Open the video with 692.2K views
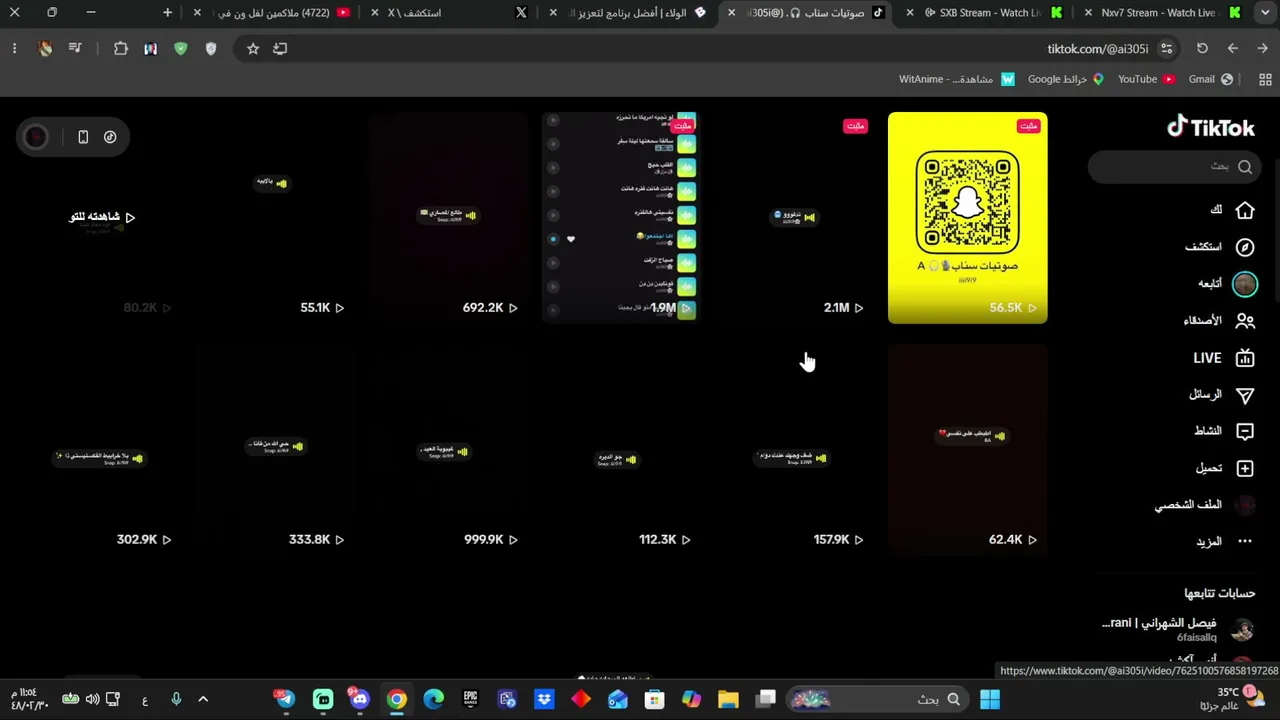 [448, 218]
